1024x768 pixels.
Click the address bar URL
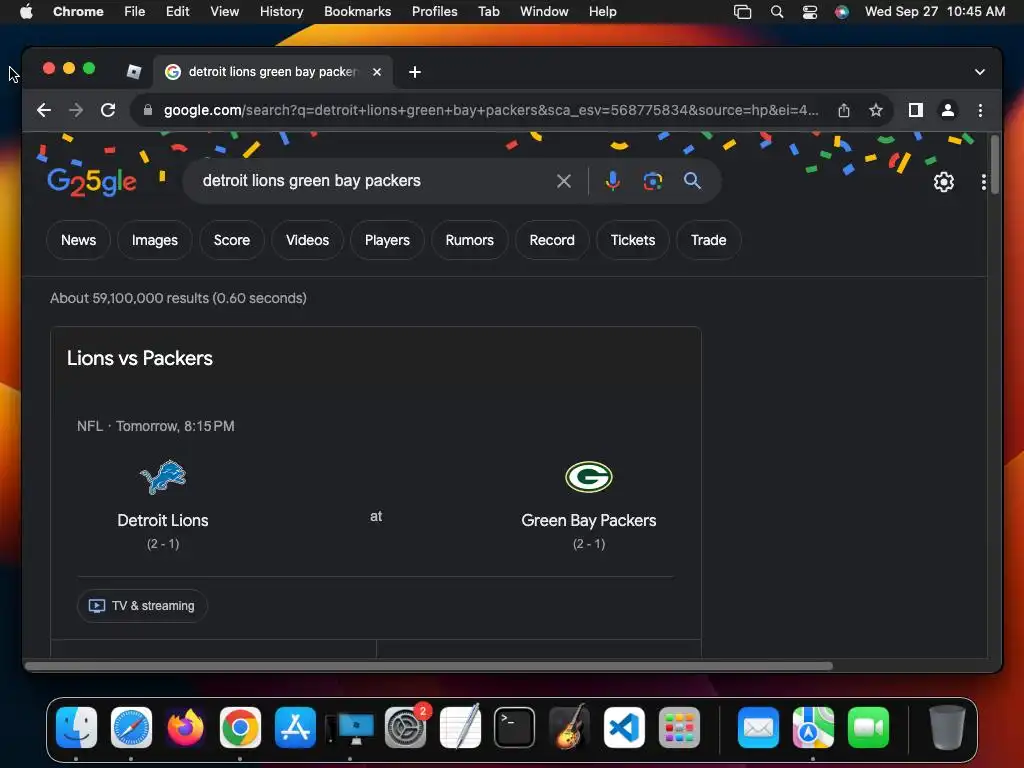[491, 110]
